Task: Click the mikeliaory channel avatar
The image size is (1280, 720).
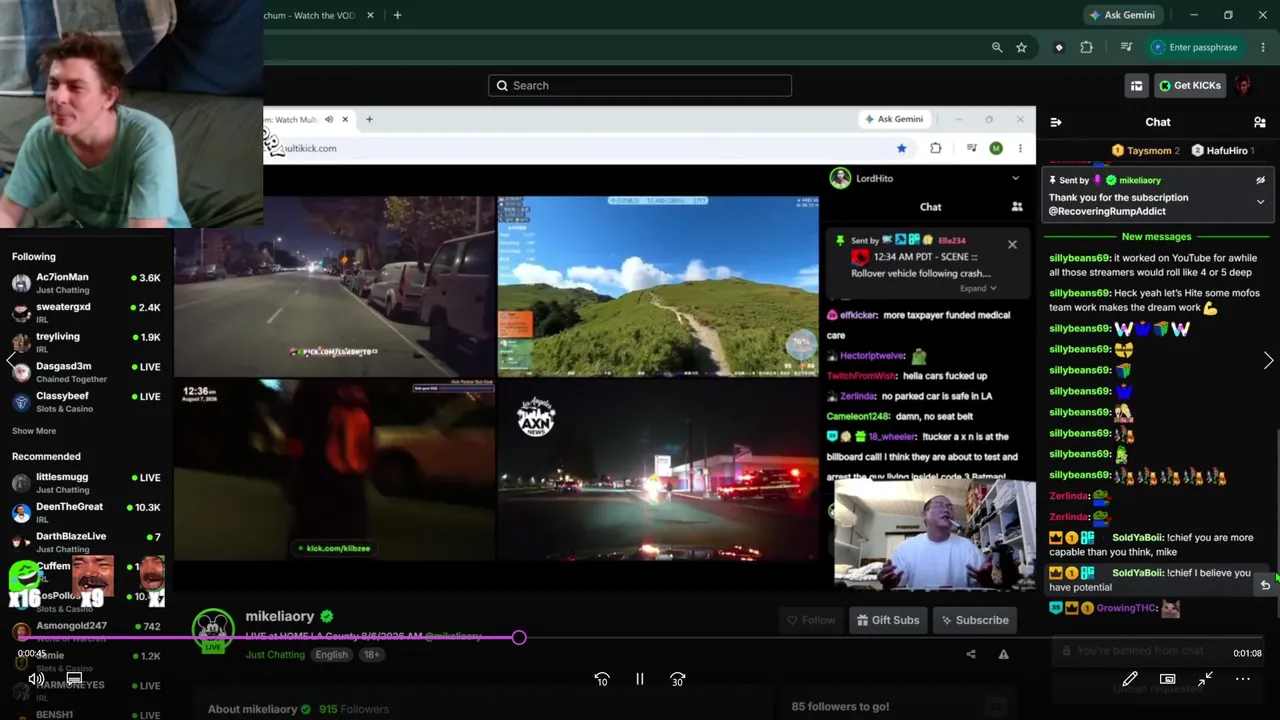Action: (x=213, y=631)
